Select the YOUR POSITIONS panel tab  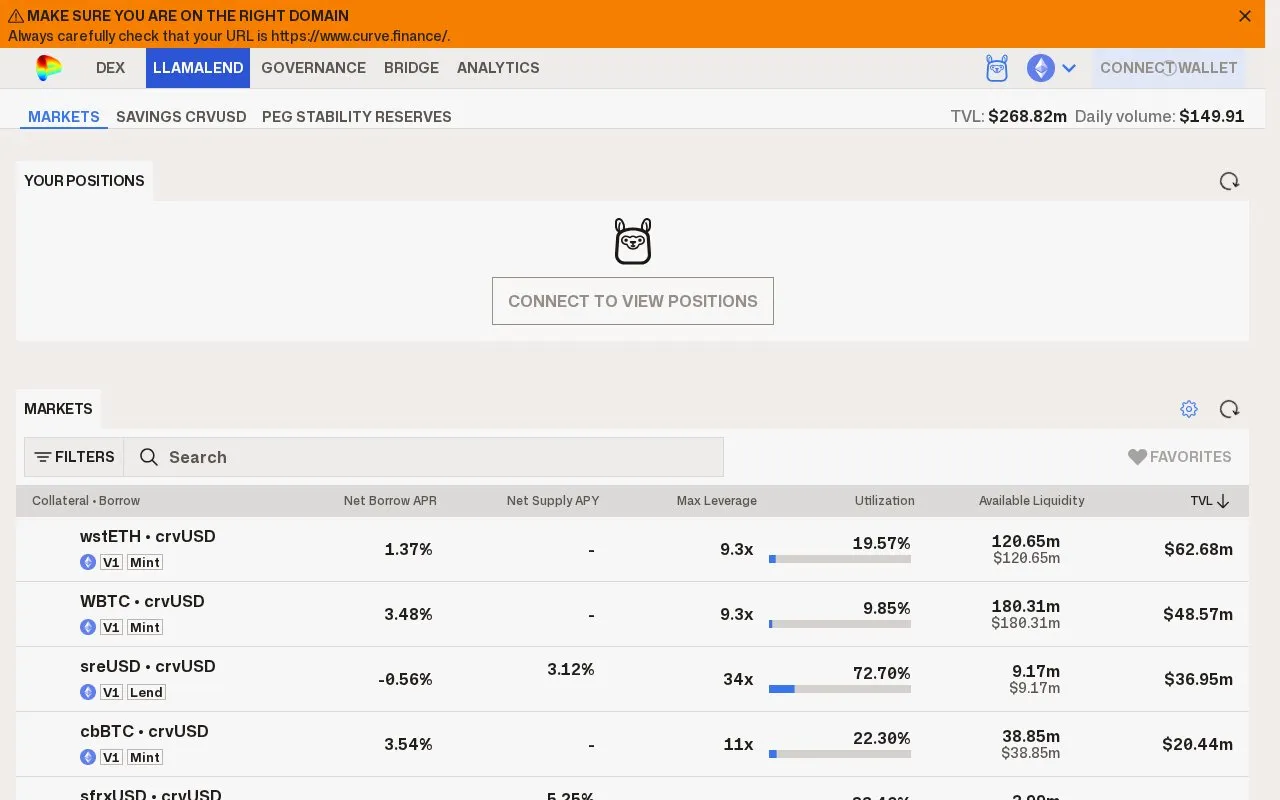(84, 181)
